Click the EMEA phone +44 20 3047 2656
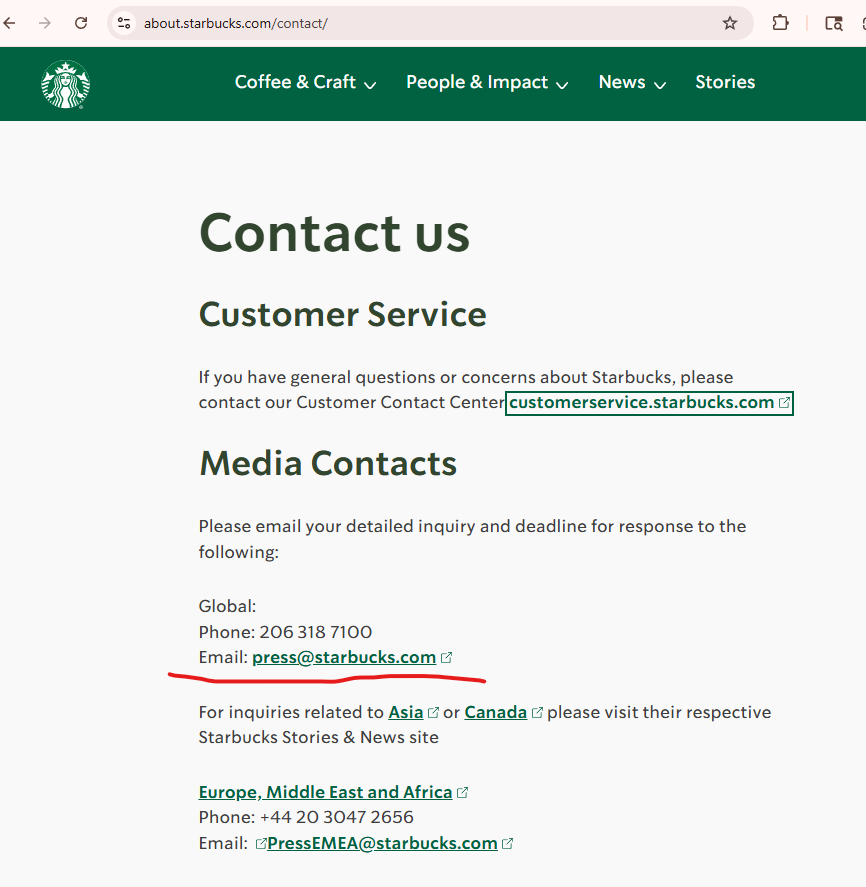 coord(337,817)
